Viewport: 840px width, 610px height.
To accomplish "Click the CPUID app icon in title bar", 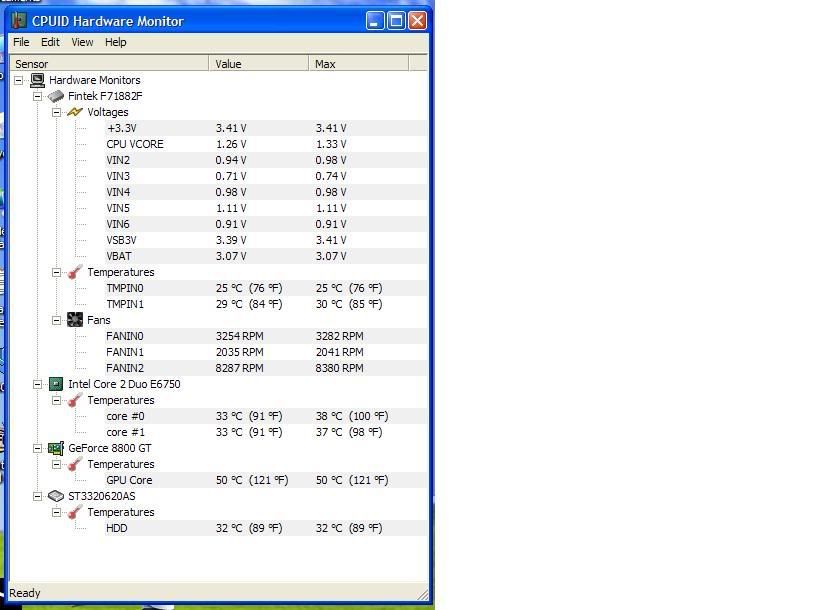I will pyautogui.click(x=19, y=20).
